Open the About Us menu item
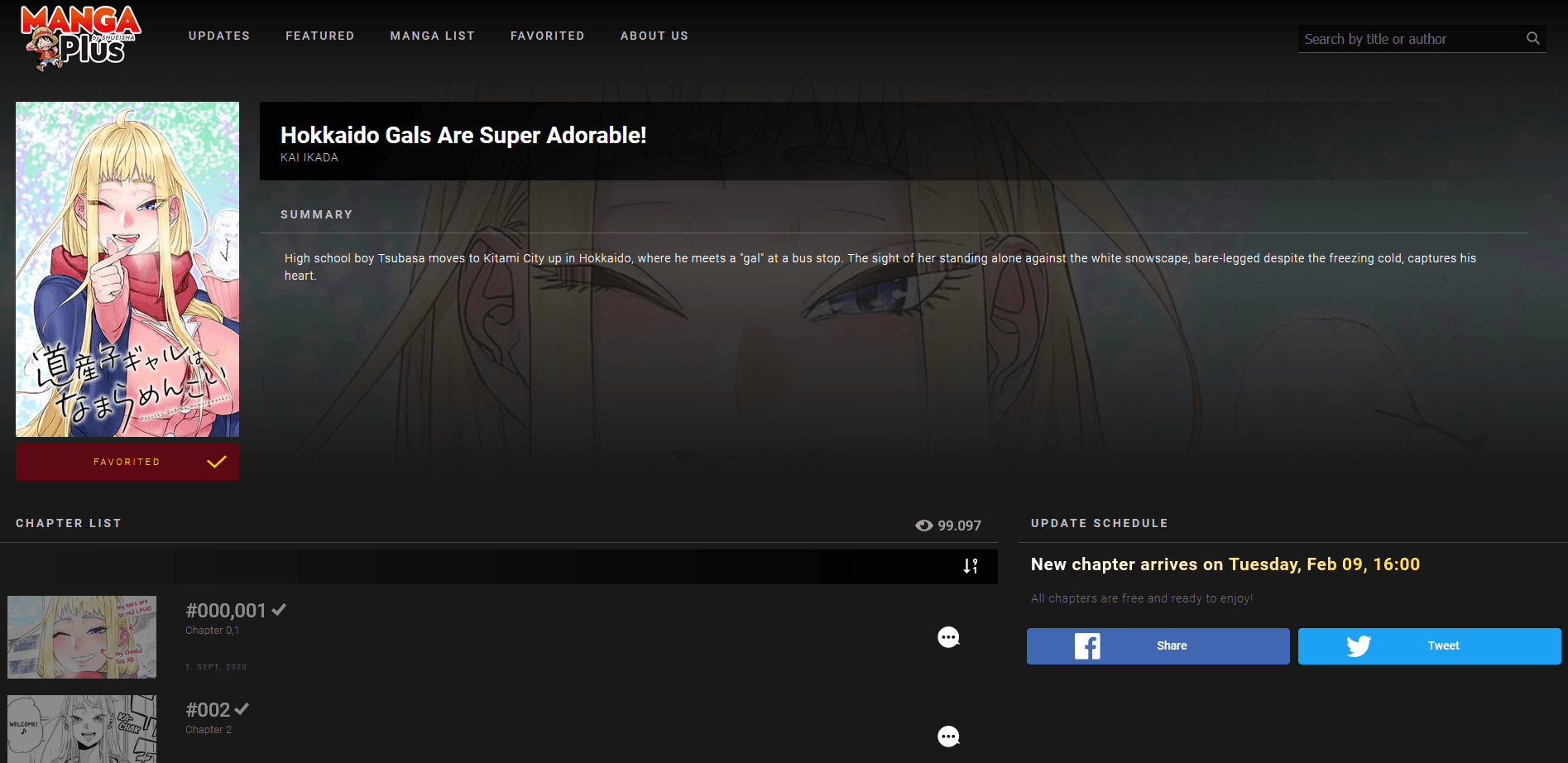Image resolution: width=1568 pixels, height=763 pixels. 655,36
